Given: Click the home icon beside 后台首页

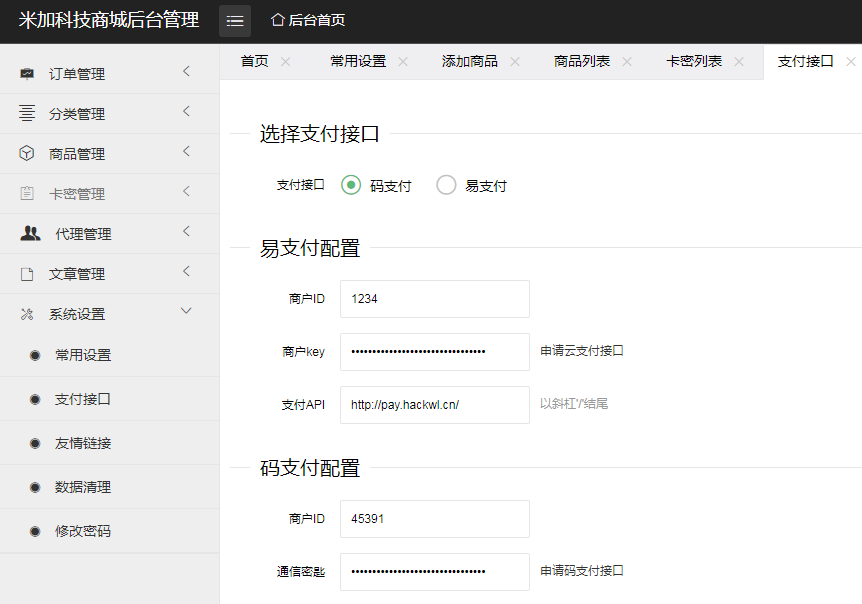Looking at the screenshot, I should click(x=278, y=20).
